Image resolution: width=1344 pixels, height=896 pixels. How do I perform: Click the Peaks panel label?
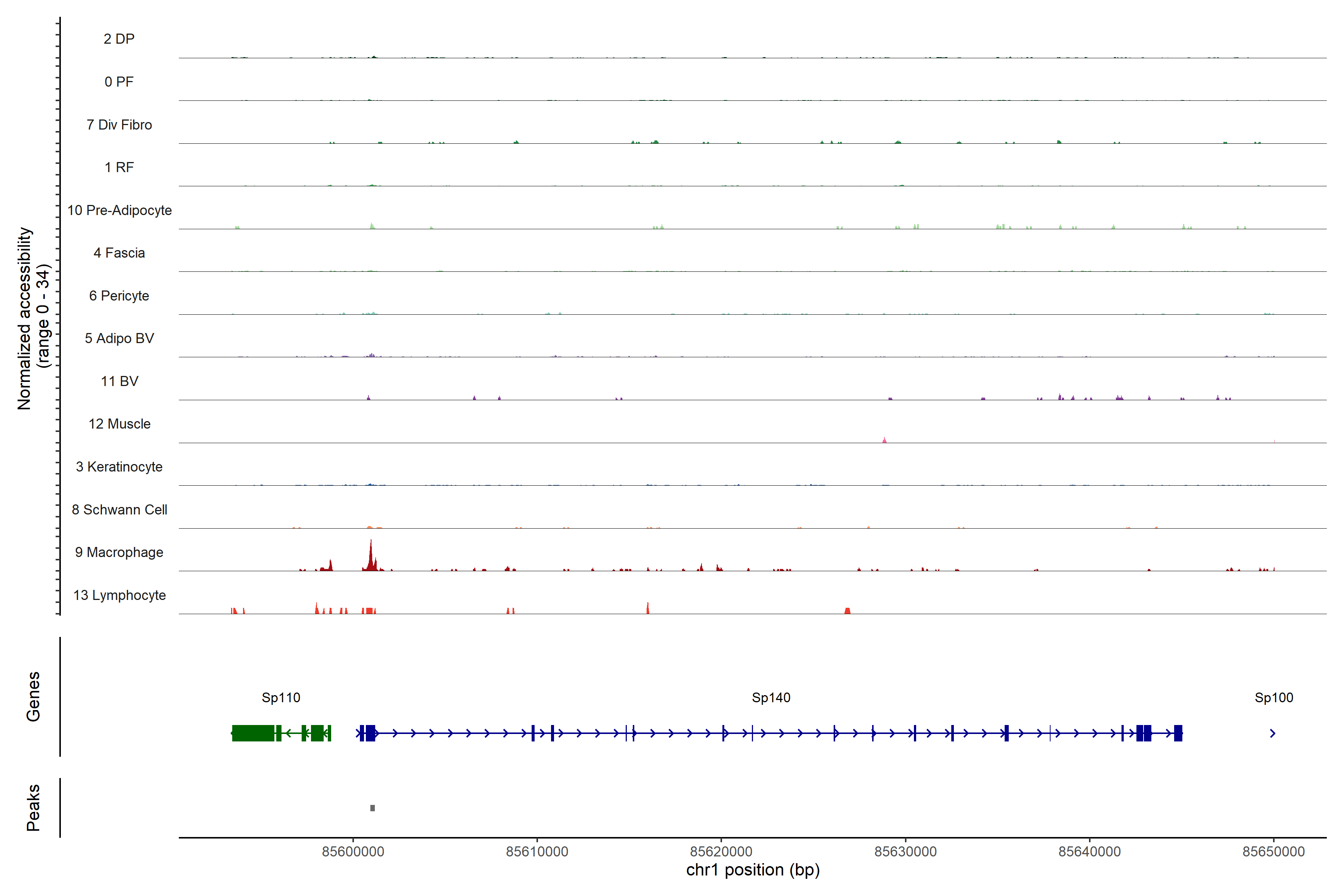coord(33,808)
